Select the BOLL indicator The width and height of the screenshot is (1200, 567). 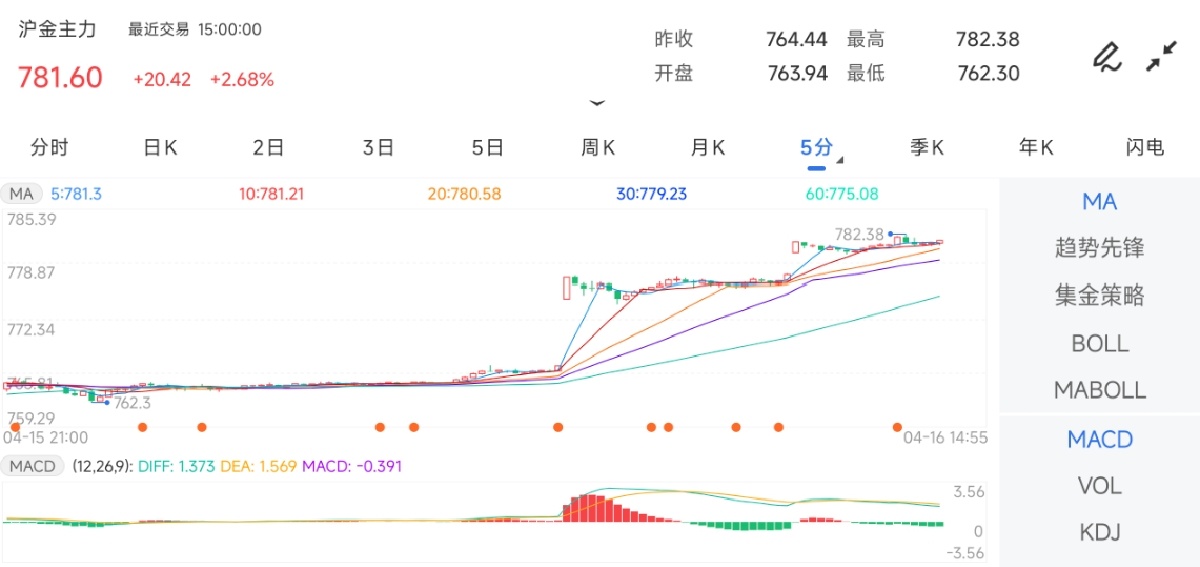(1100, 343)
